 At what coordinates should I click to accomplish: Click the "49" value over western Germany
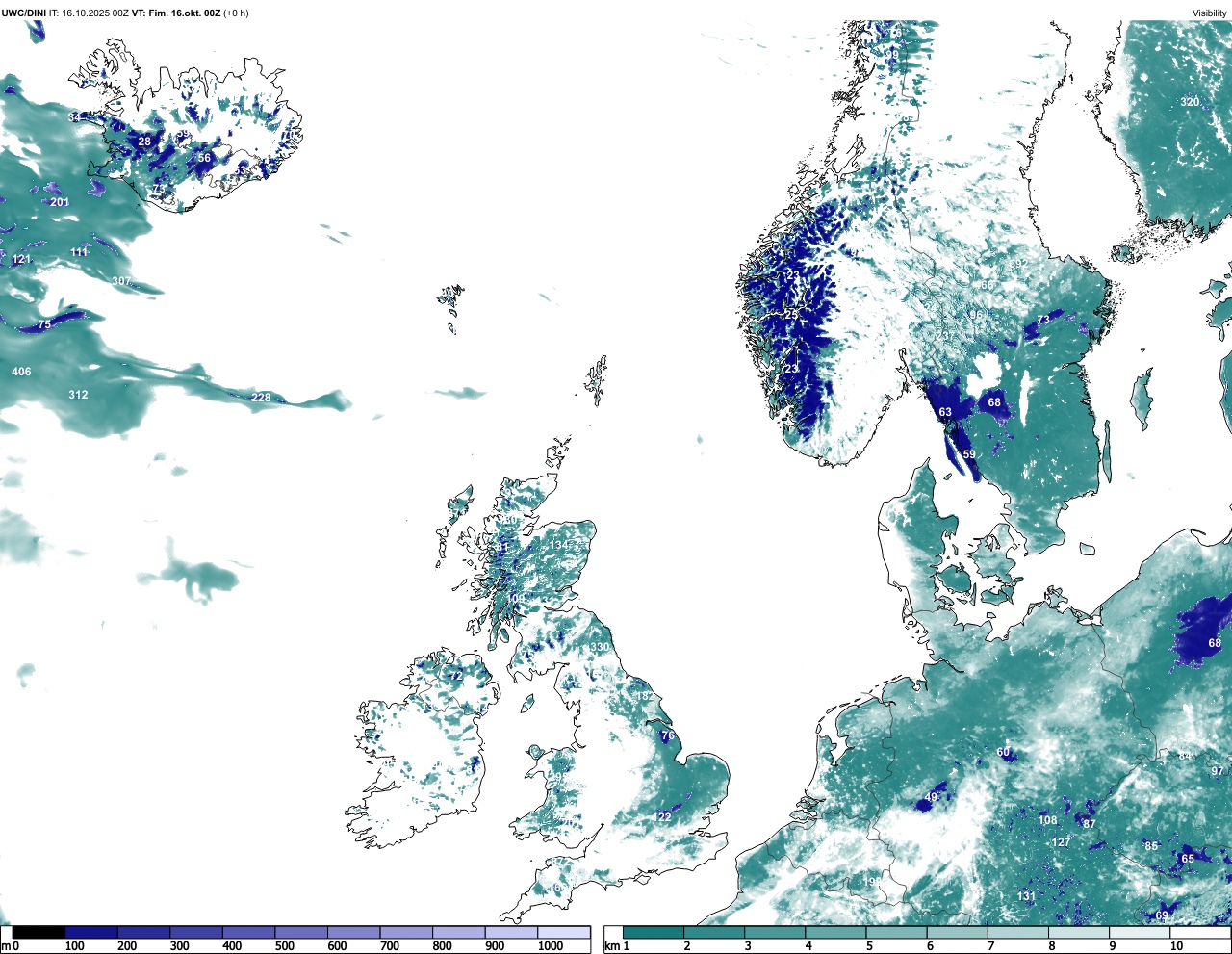931,797
